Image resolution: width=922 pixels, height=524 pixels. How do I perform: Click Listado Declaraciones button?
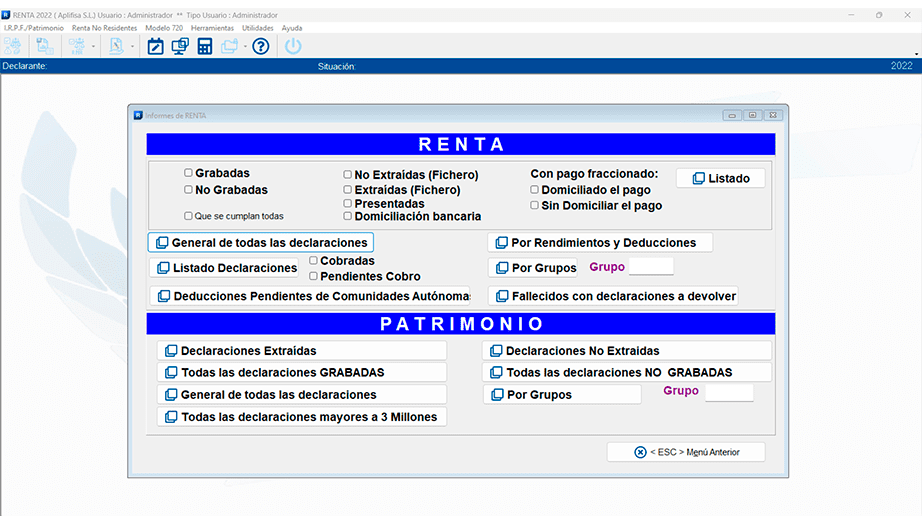pyautogui.click(x=223, y=268)
